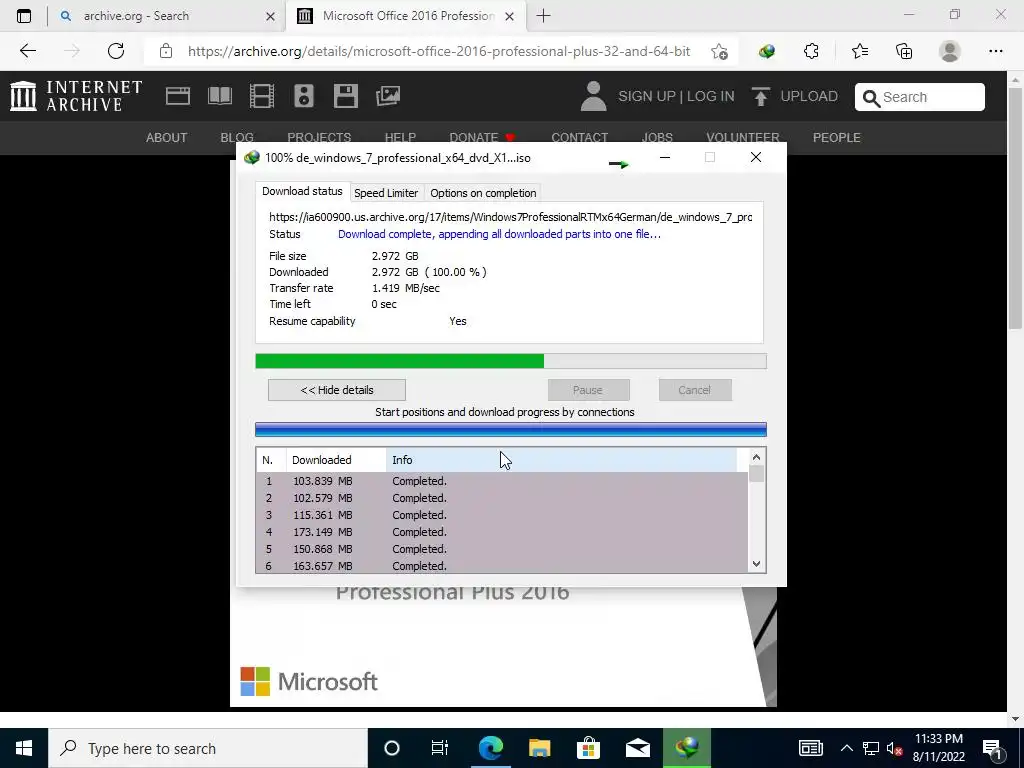Close the archive.org - Search tab
1024x768 pixels.
tap(270, 16)
